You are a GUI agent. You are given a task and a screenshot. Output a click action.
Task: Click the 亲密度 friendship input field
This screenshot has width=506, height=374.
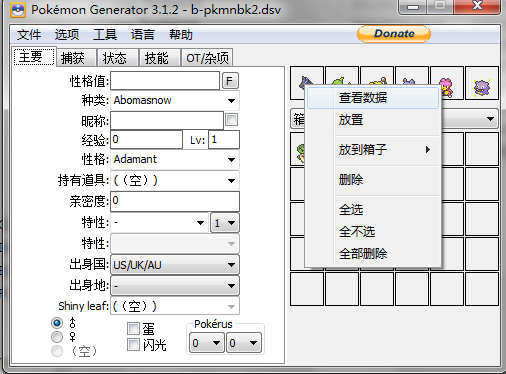(x=175, y=201)
